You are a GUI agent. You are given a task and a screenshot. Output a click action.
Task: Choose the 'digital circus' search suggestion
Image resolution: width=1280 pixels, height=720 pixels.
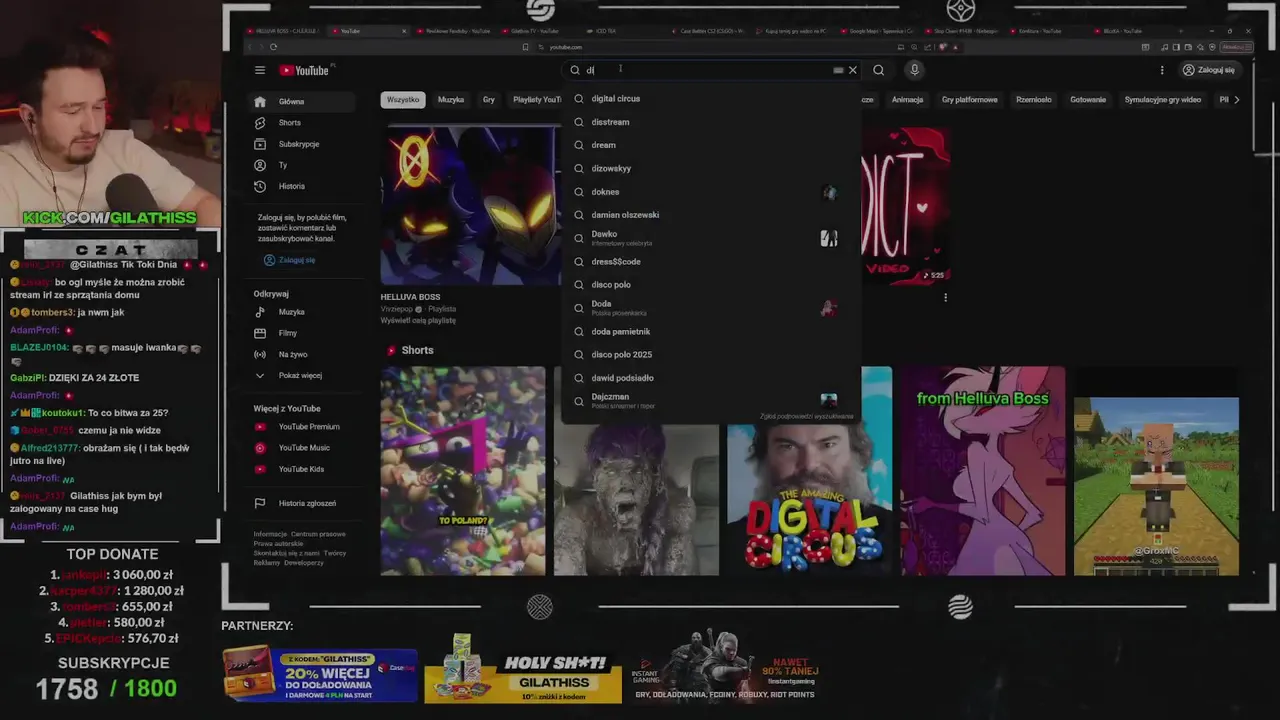pos(710,99)
